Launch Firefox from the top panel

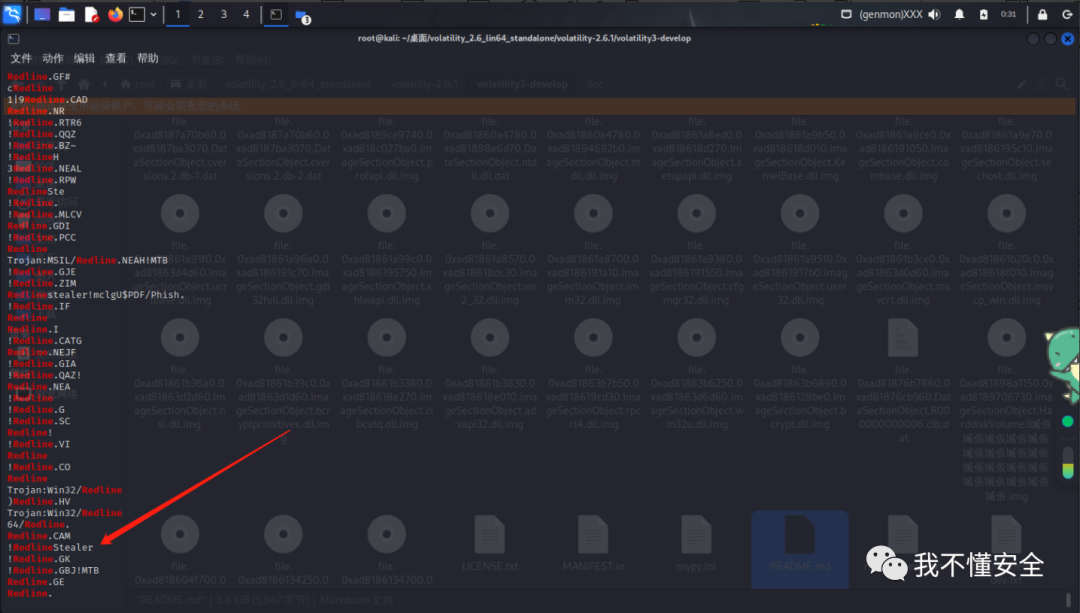115,14
